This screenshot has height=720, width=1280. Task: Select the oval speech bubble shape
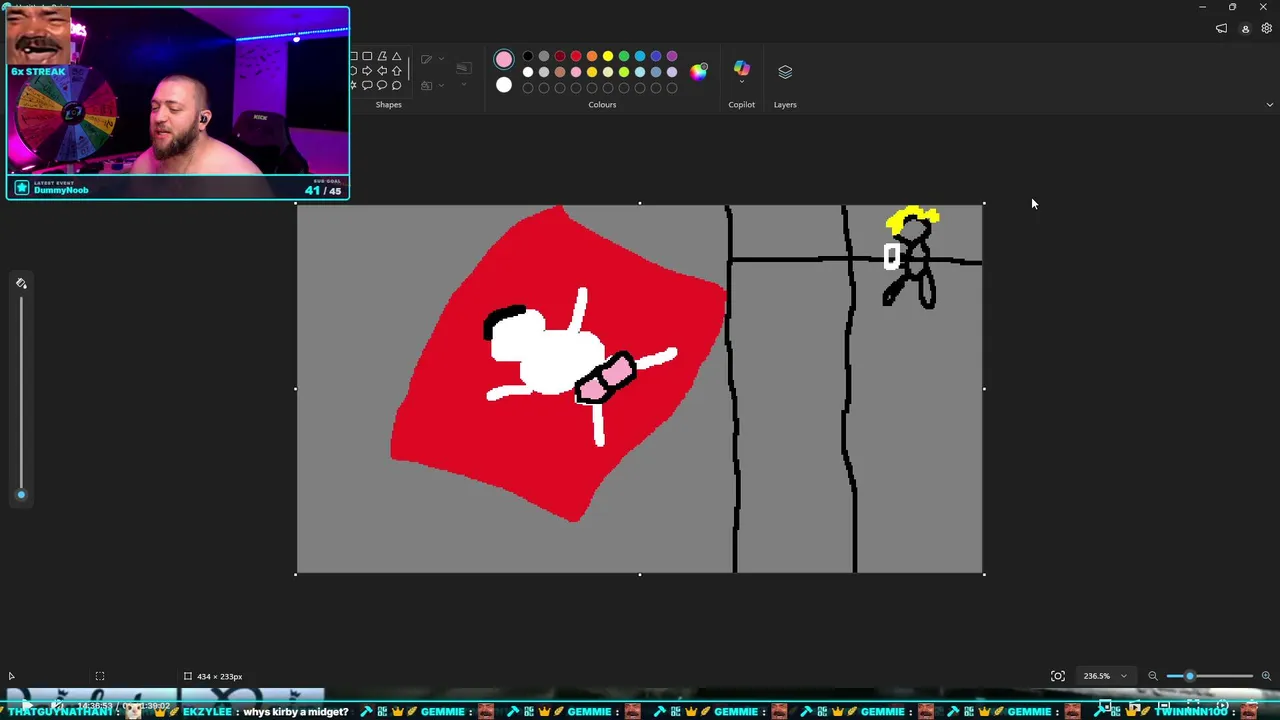click(382, 85)
